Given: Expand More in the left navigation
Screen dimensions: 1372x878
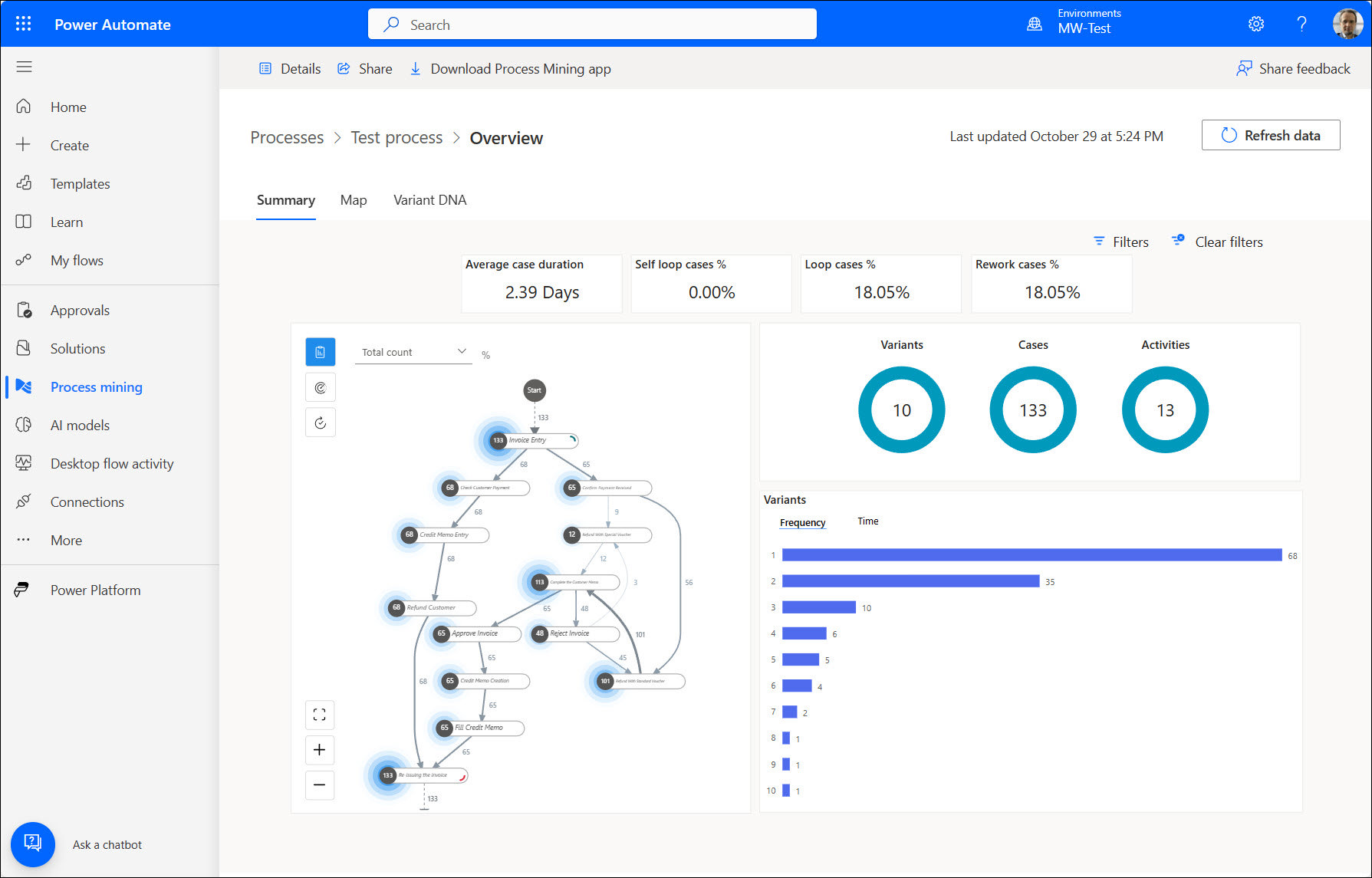Looking at the screenshot, I should tap(66, 541).
